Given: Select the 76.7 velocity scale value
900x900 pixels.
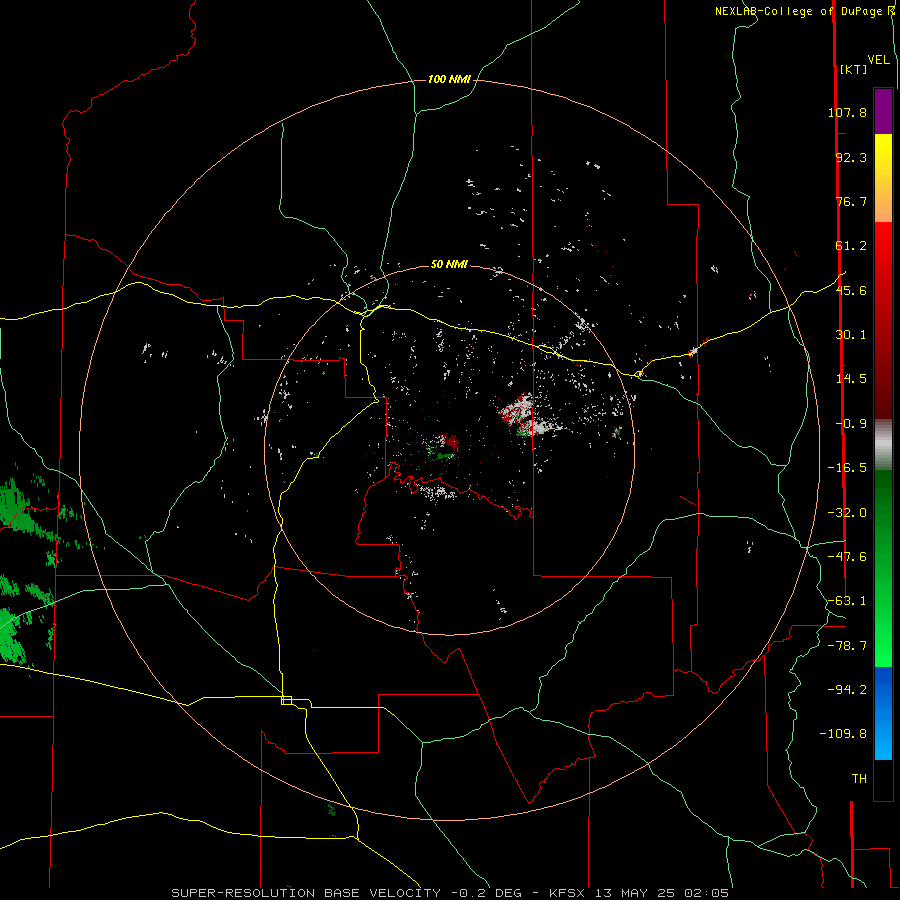Looking at the screenshot, I should tap(851, 201).
